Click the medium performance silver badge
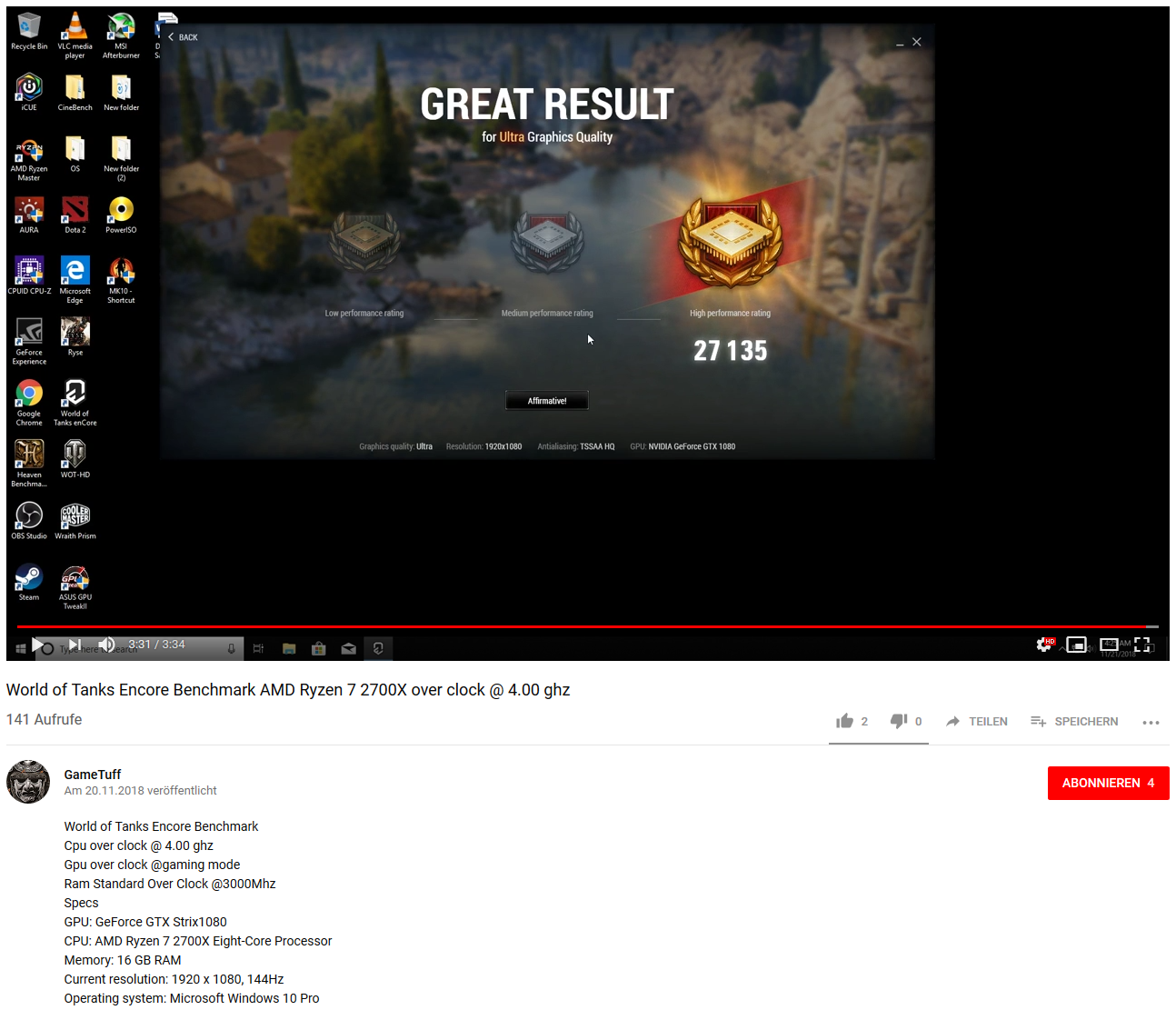 [x=547, y=241]
